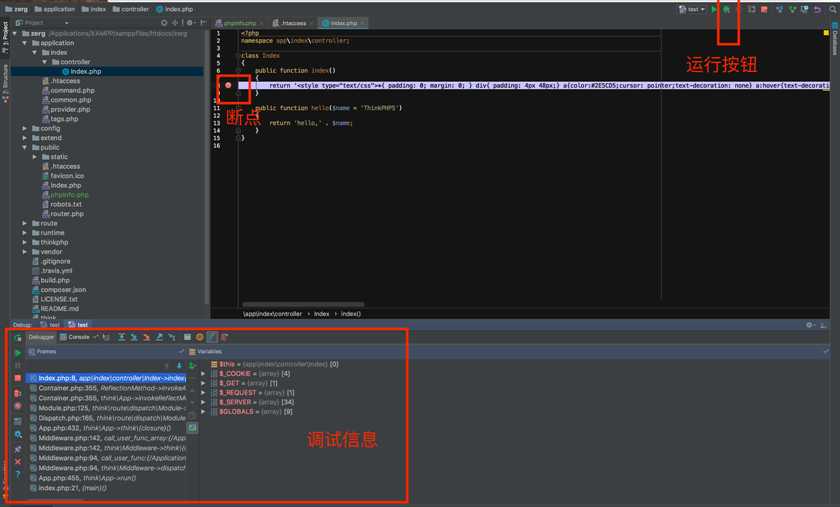Expand the $GLOBALS variable
Image resolution: width=840 pixels, height=507 pixels.
point(203,412)
